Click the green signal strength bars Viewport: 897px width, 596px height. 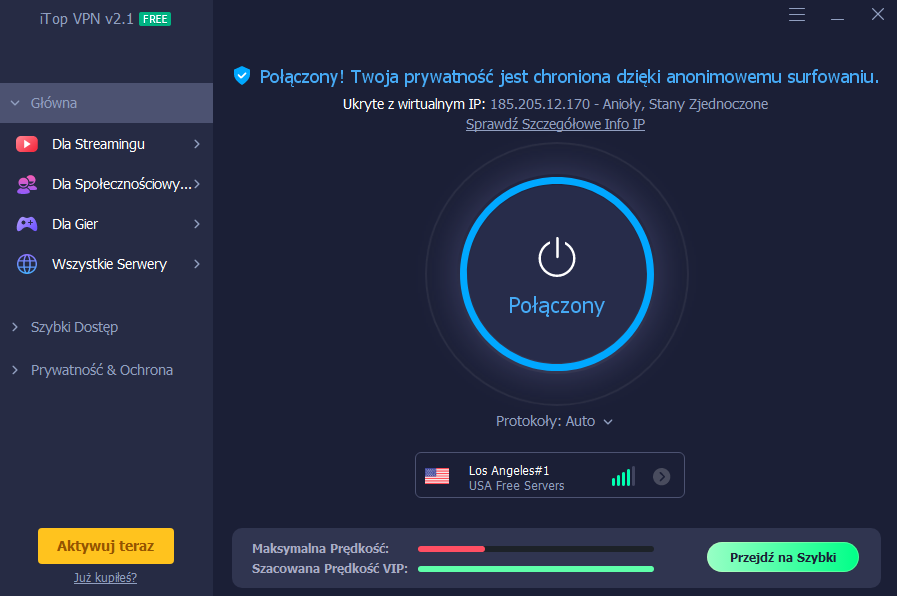623,476
